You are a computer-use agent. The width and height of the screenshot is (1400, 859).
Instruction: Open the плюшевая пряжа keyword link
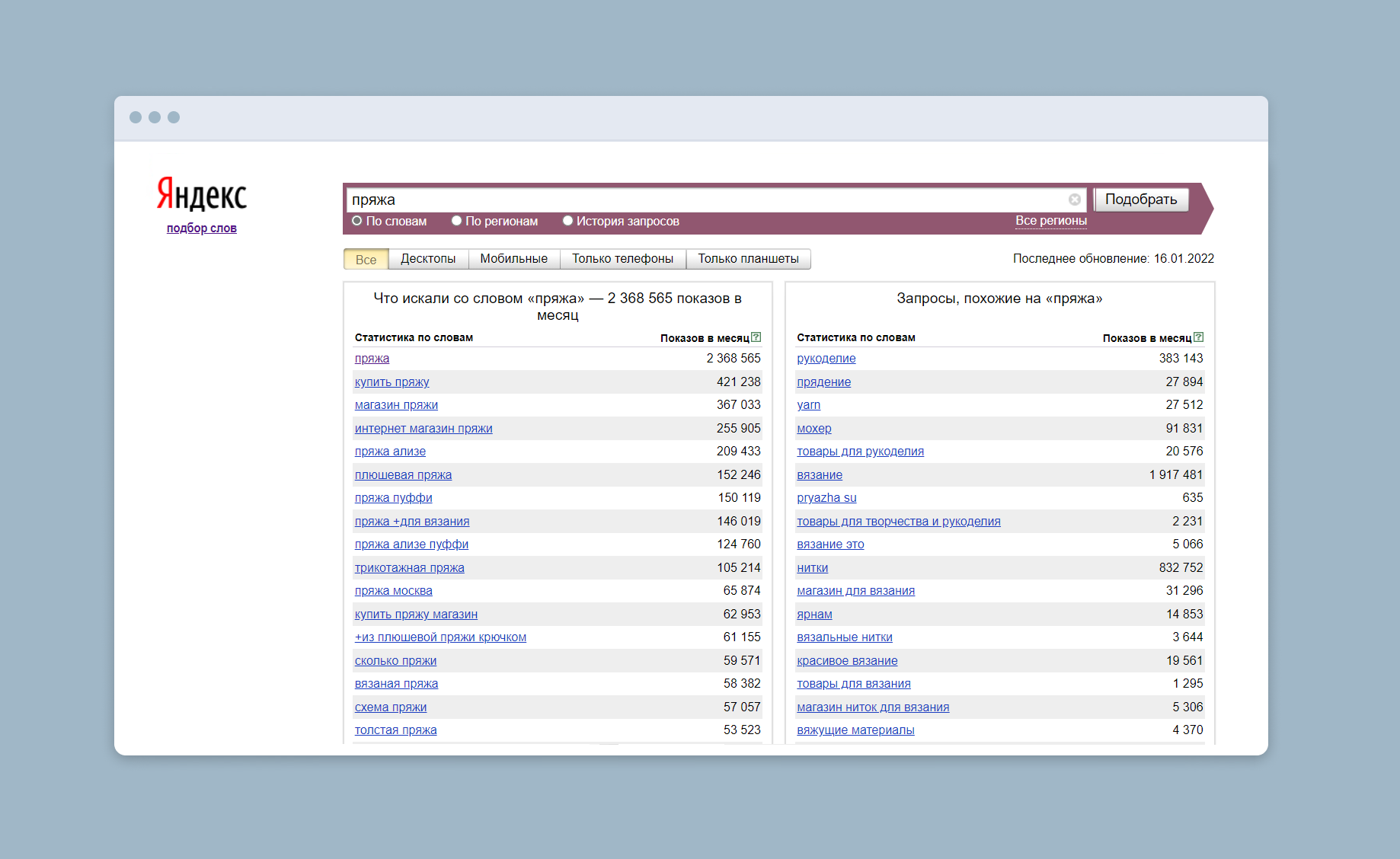point(403,475)
